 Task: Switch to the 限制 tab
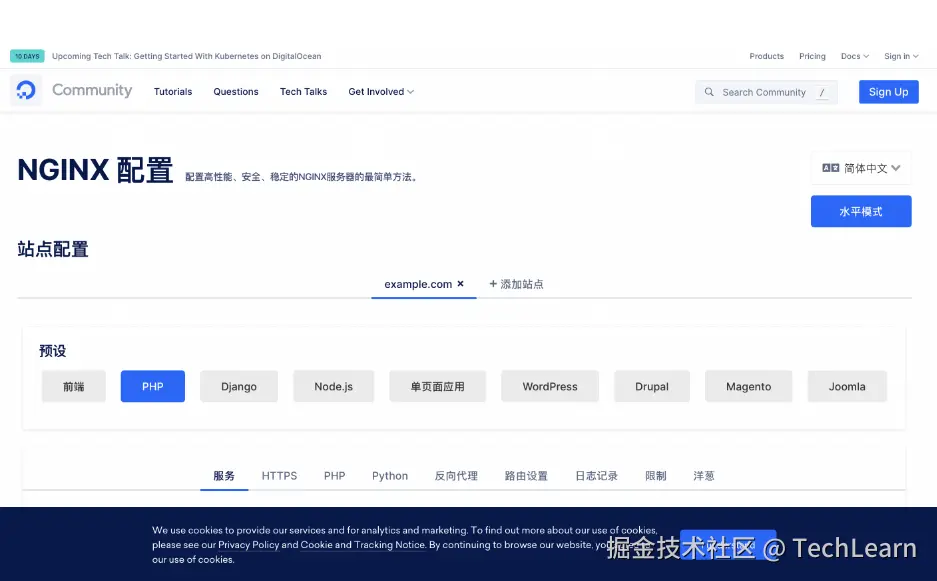[656, 476]
